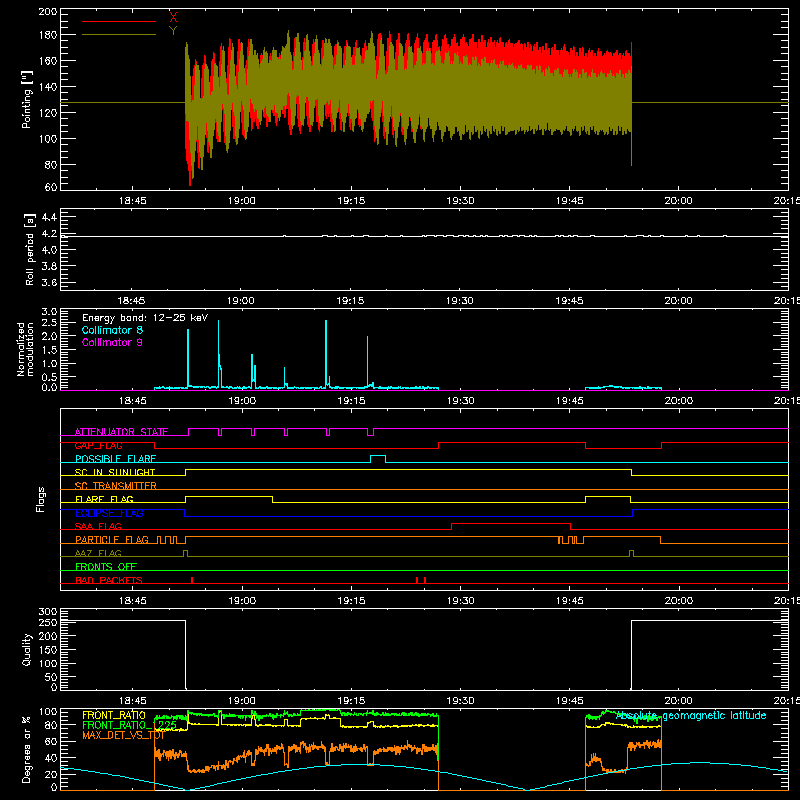Click the red SAA_FLAG raised segment
Viewport: 800px width, 800px height.
click(x=511, y=524)
